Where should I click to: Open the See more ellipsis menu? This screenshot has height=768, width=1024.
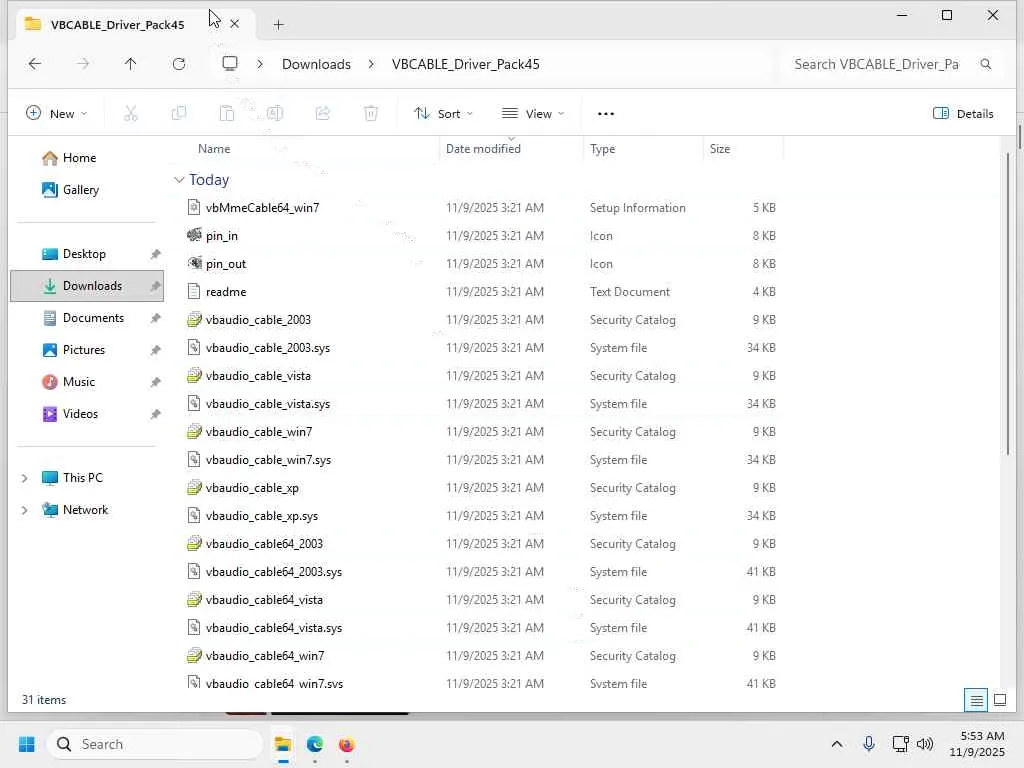(606, 114)
